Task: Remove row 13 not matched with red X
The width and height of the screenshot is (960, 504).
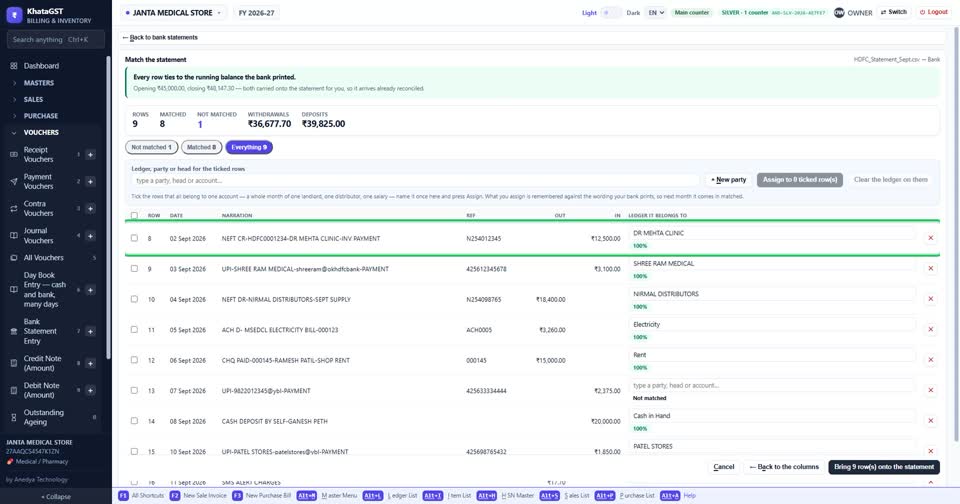Action: (x=931, y=390)
